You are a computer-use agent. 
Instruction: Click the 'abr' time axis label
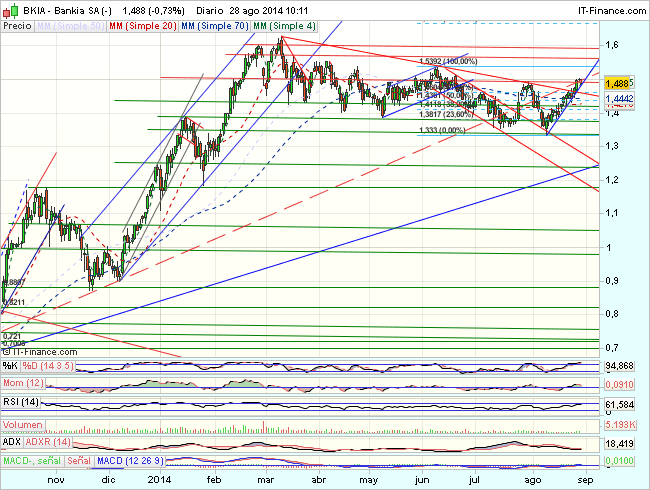(x=318, y=480)
